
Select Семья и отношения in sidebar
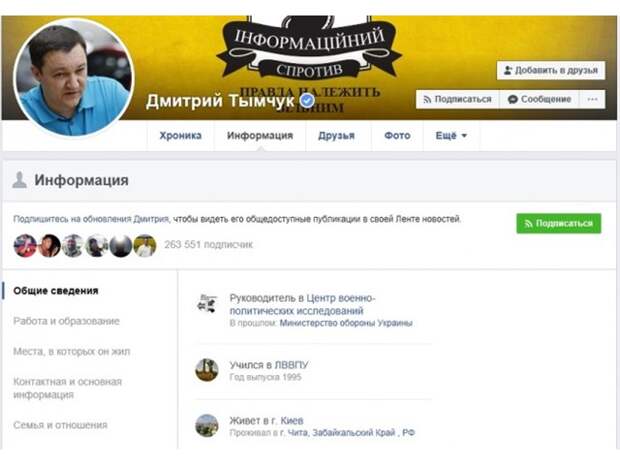[x=60, y=425]
